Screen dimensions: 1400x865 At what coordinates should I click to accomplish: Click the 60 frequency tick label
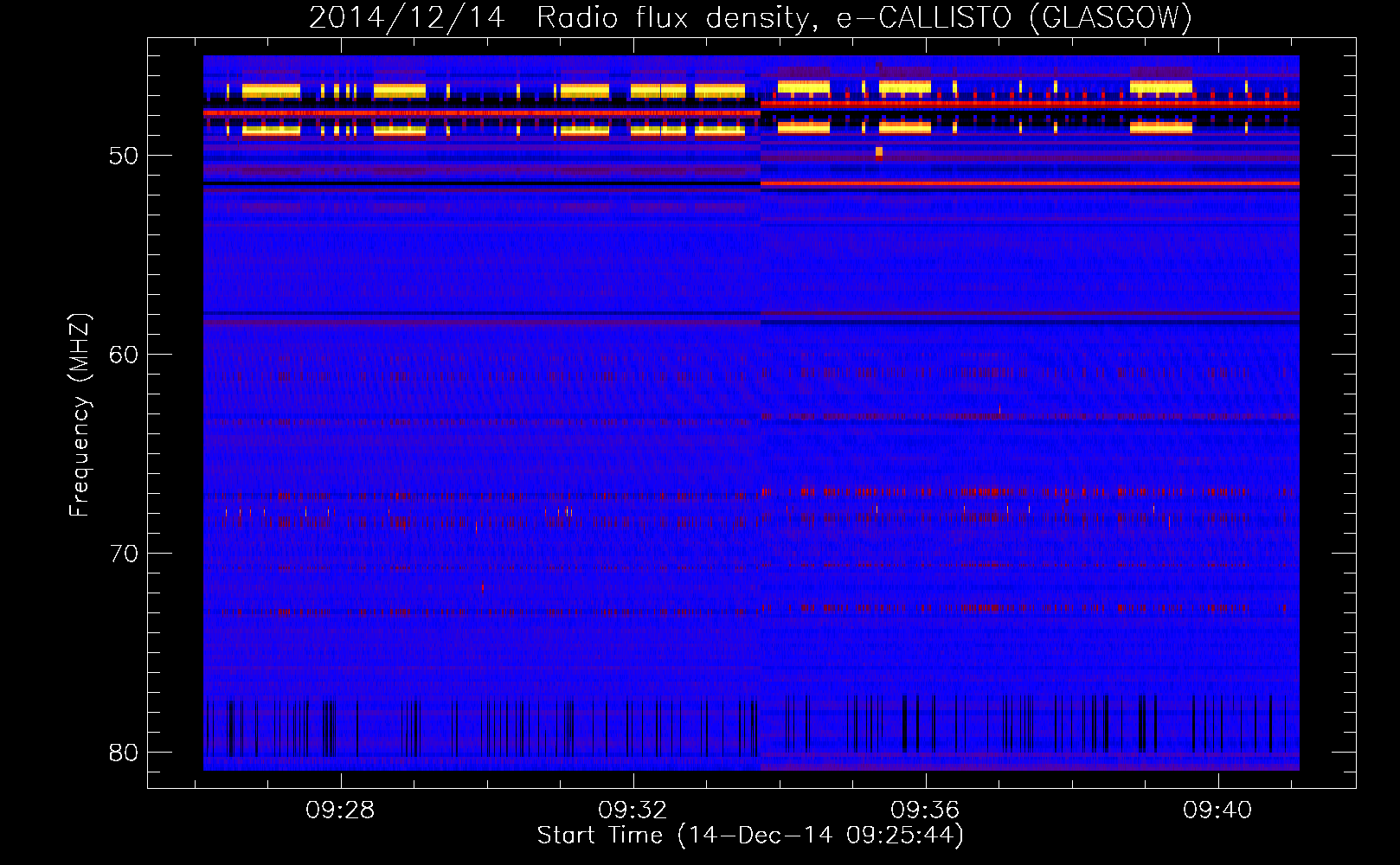[124, 355]
